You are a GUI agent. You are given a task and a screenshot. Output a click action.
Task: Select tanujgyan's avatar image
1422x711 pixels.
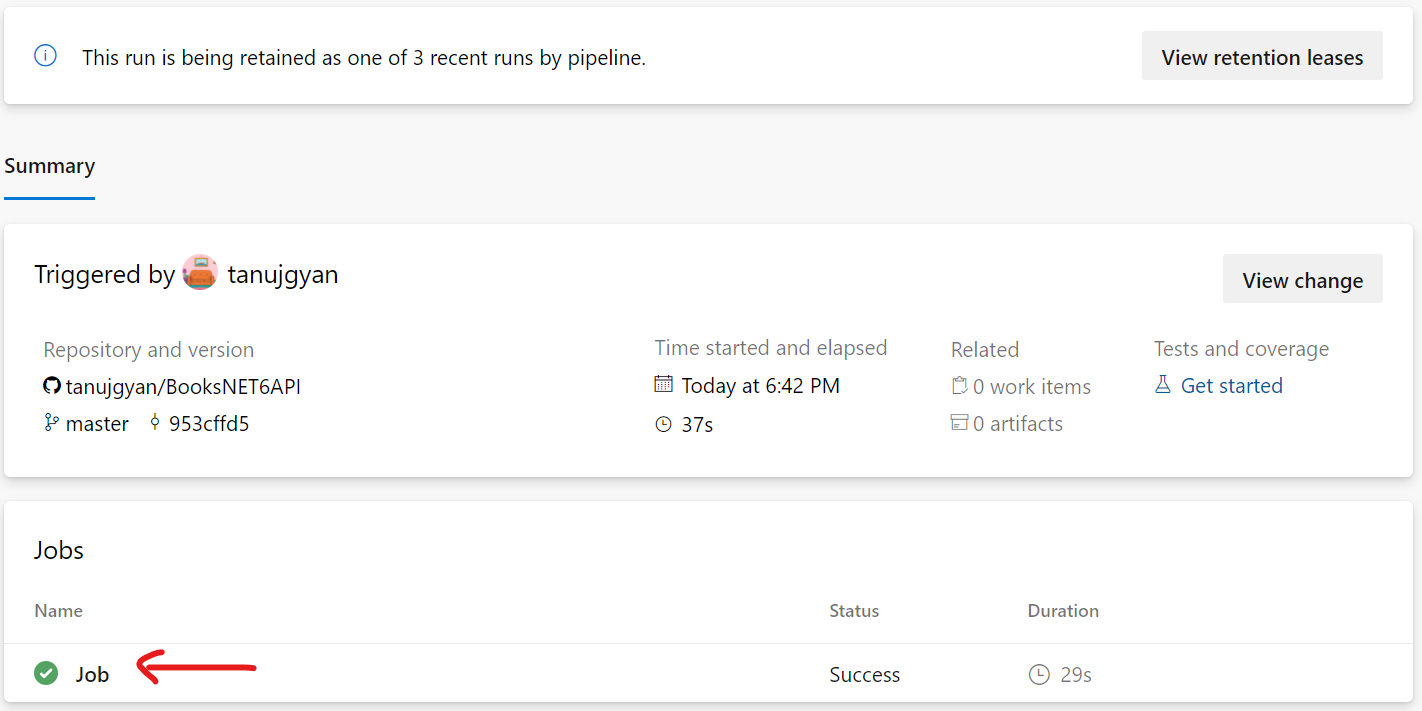(x=200, y=272)
